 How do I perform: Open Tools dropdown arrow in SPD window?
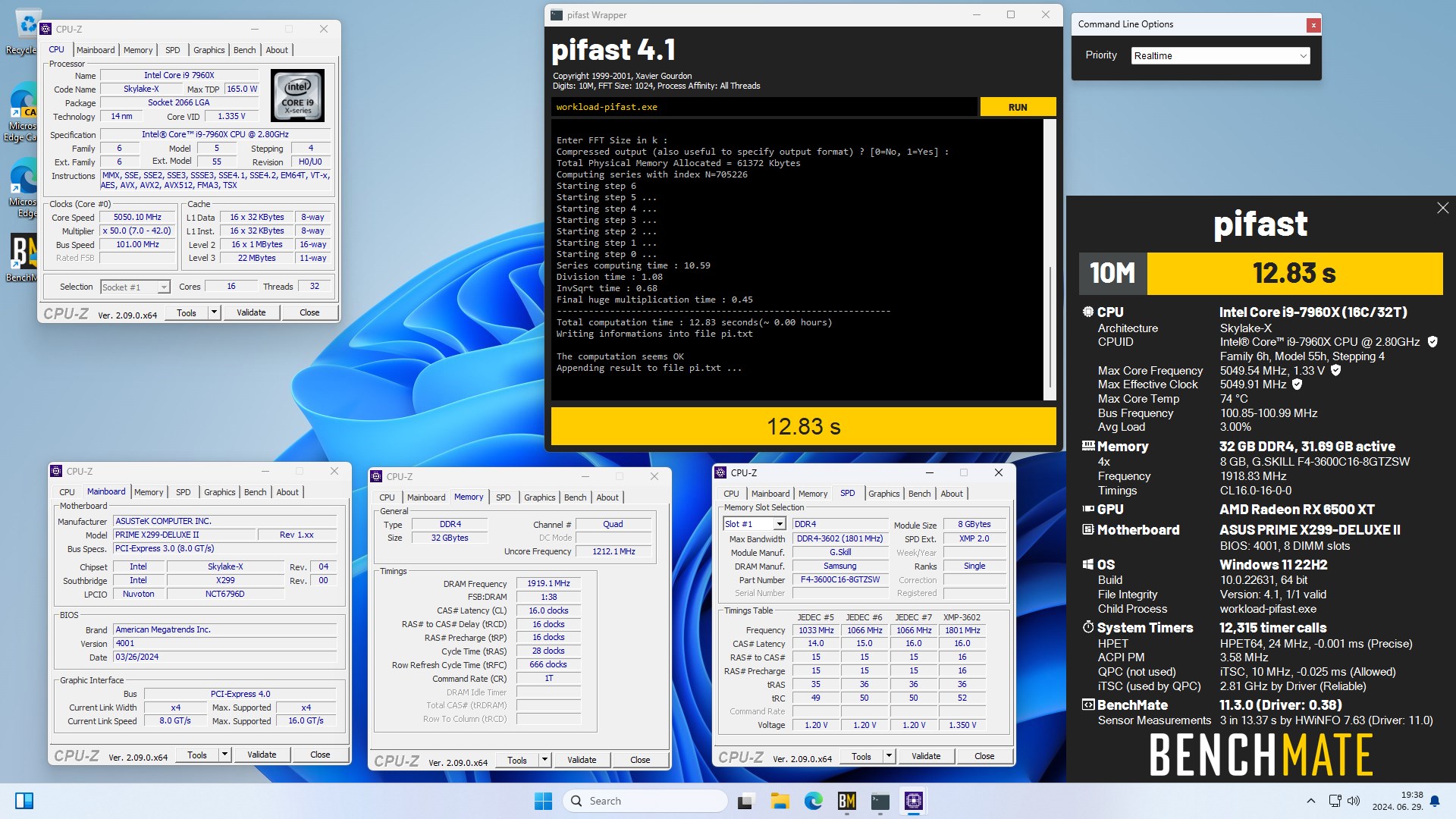tap(889, 756)
